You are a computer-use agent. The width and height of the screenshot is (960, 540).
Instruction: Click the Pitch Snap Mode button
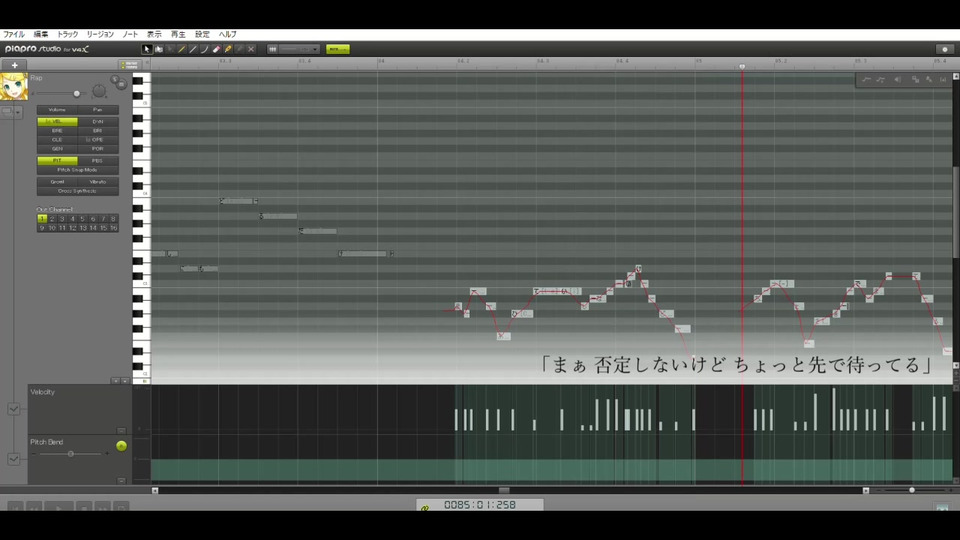point(78,170)
